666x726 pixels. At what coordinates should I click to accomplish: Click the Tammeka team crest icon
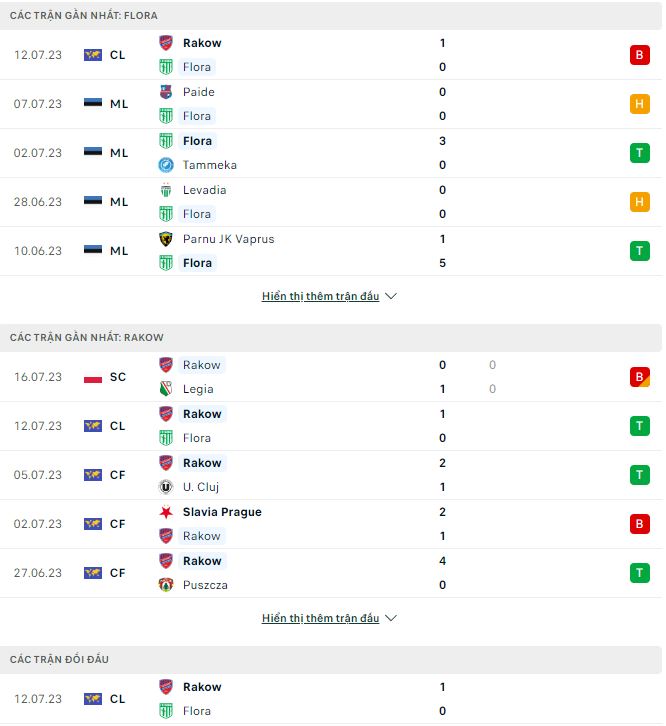pos(166,165)
